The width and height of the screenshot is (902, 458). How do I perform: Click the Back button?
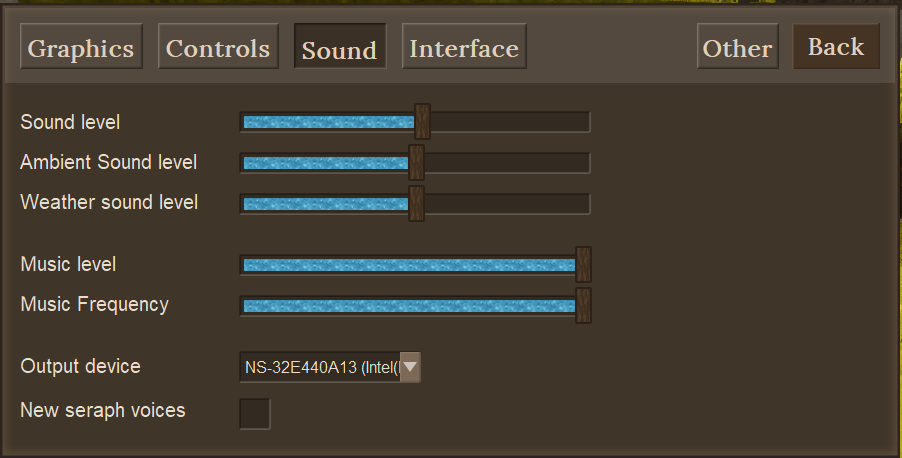(836, 47)
